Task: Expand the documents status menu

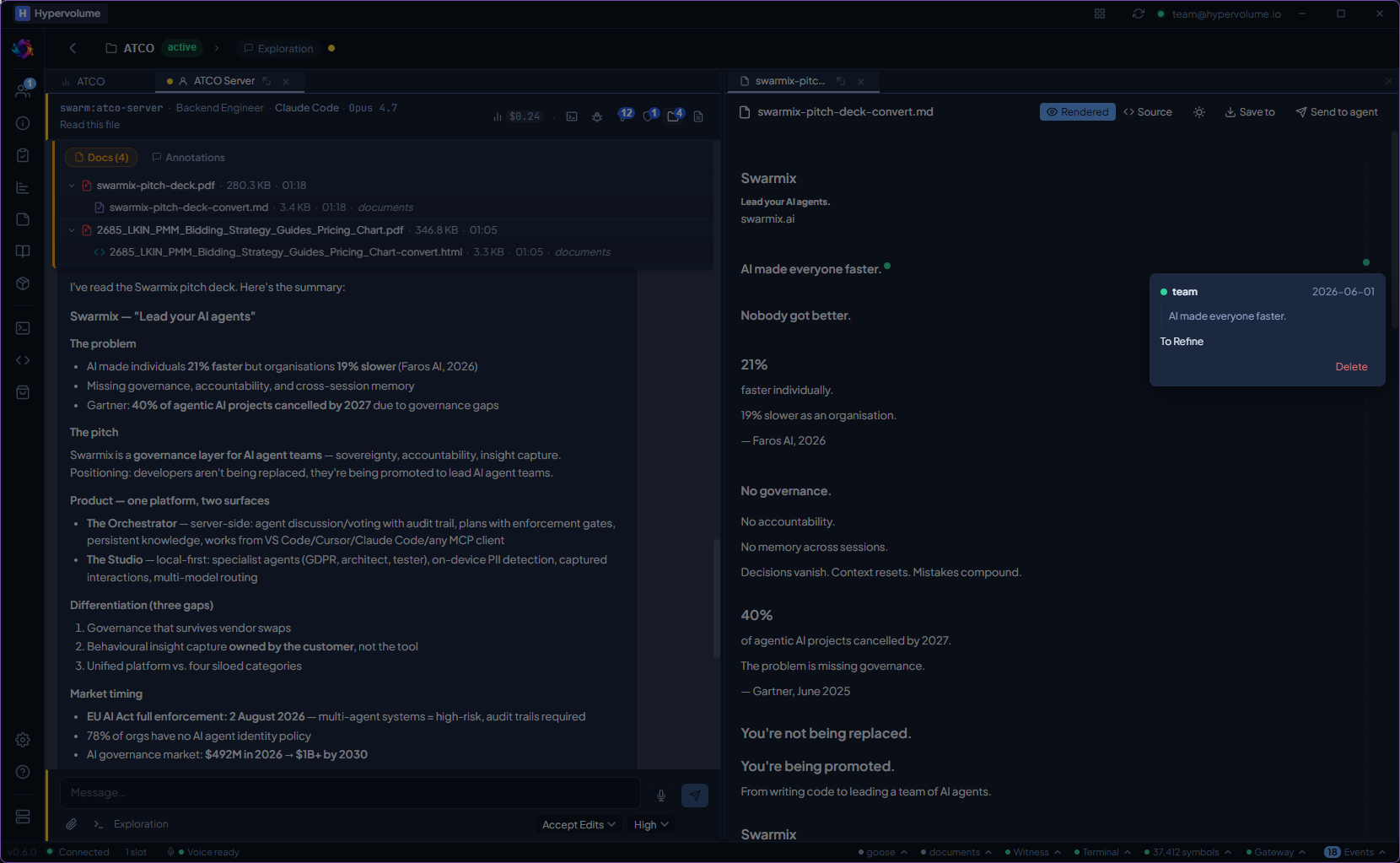Action: point(956,852)
